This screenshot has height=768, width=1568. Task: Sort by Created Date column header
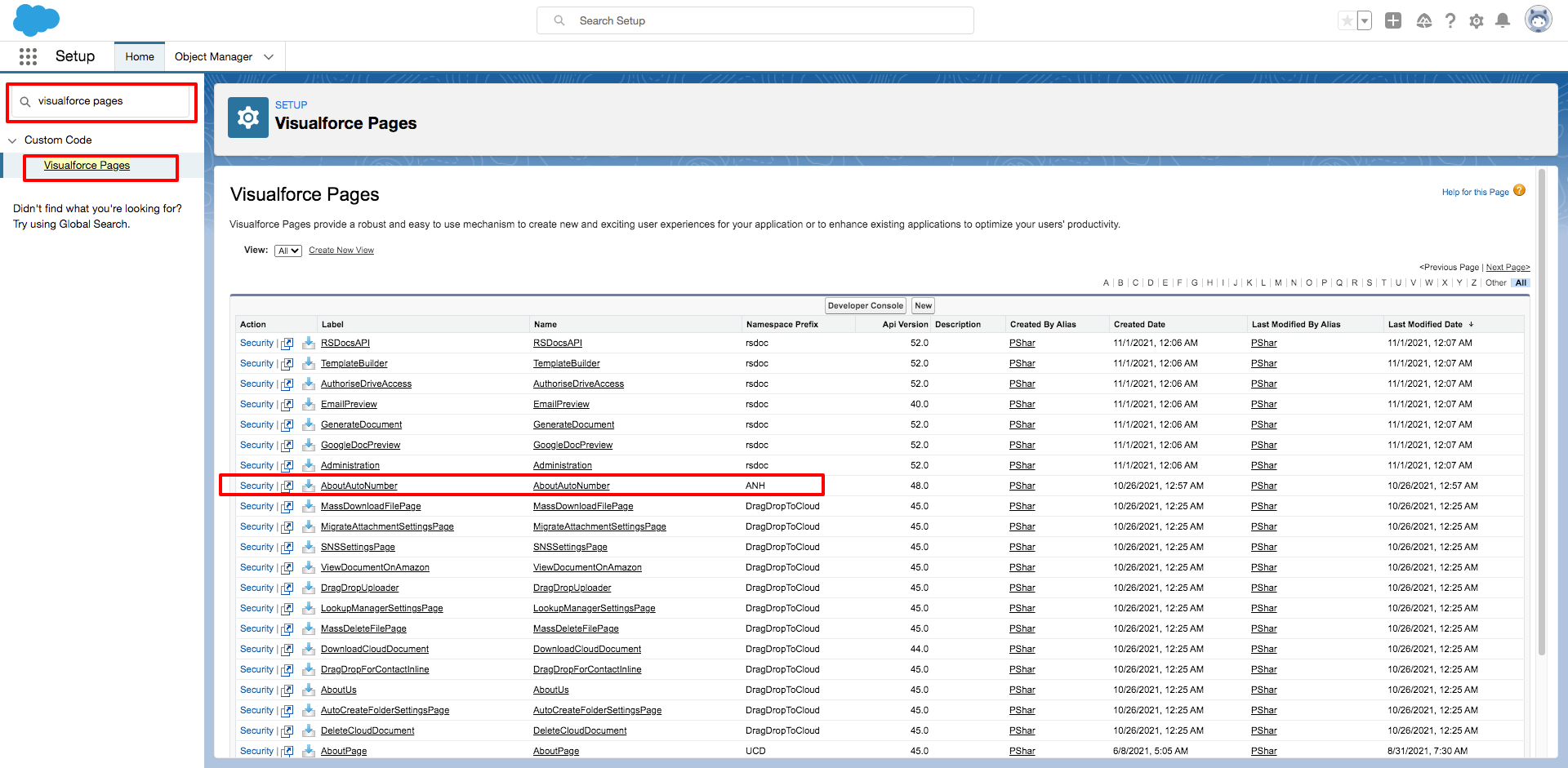coord(1139,324)
